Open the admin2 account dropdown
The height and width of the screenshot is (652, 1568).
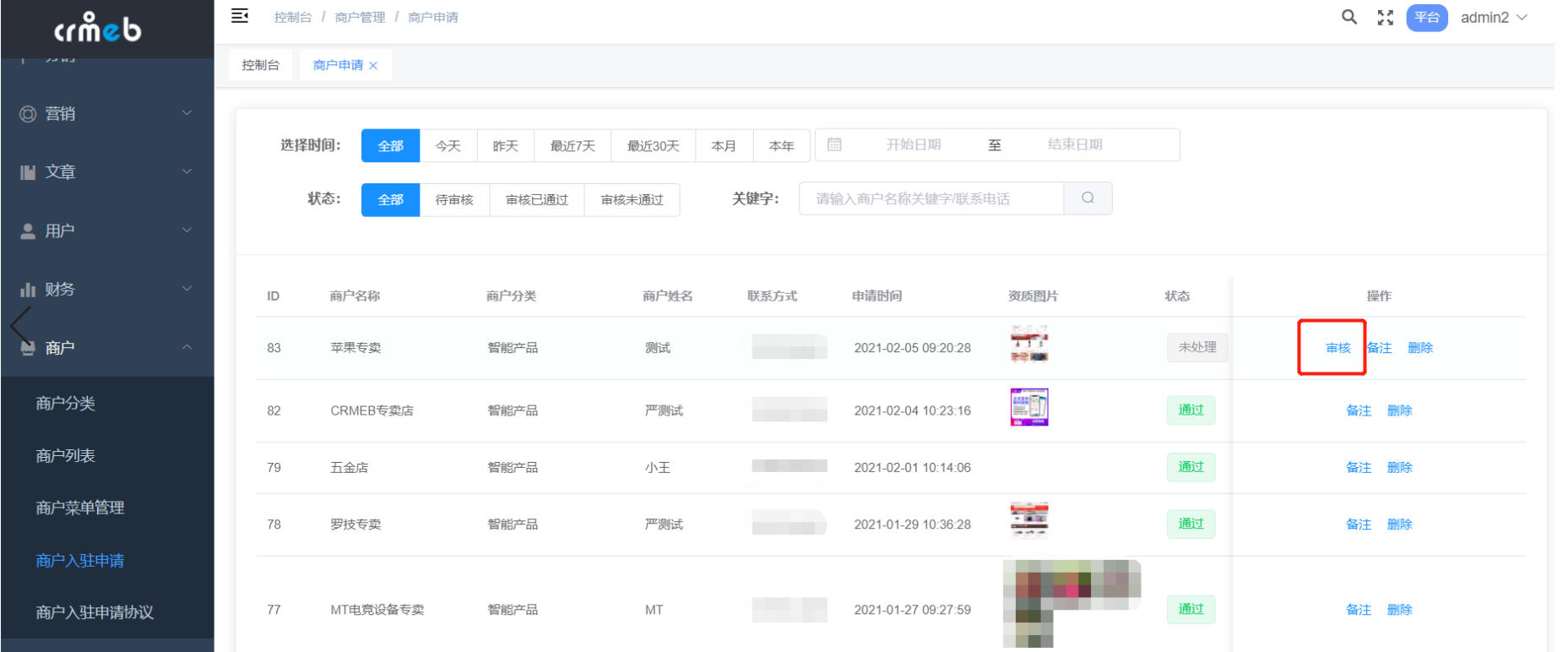(1494, 18)
